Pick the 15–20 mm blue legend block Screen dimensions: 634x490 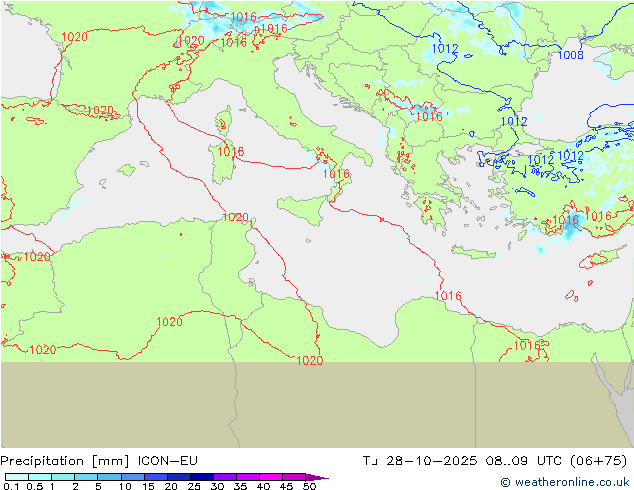[156, 477]
